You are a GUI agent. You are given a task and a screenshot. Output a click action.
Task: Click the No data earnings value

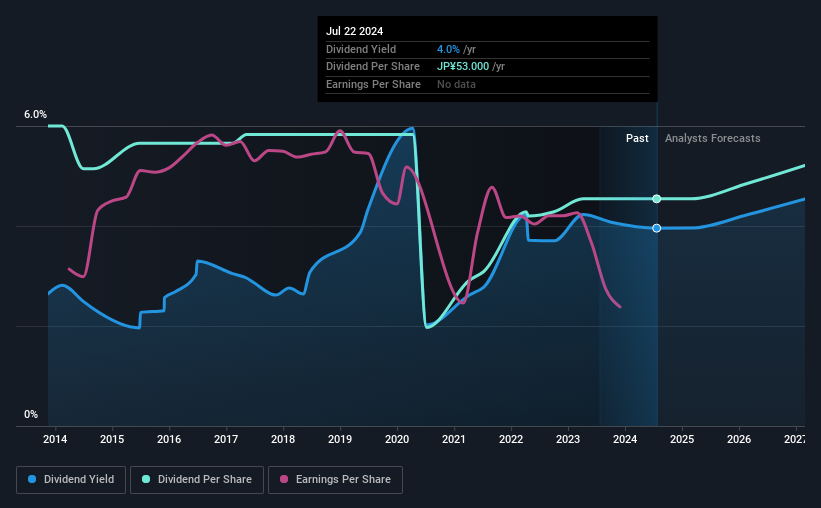[456, 84]
